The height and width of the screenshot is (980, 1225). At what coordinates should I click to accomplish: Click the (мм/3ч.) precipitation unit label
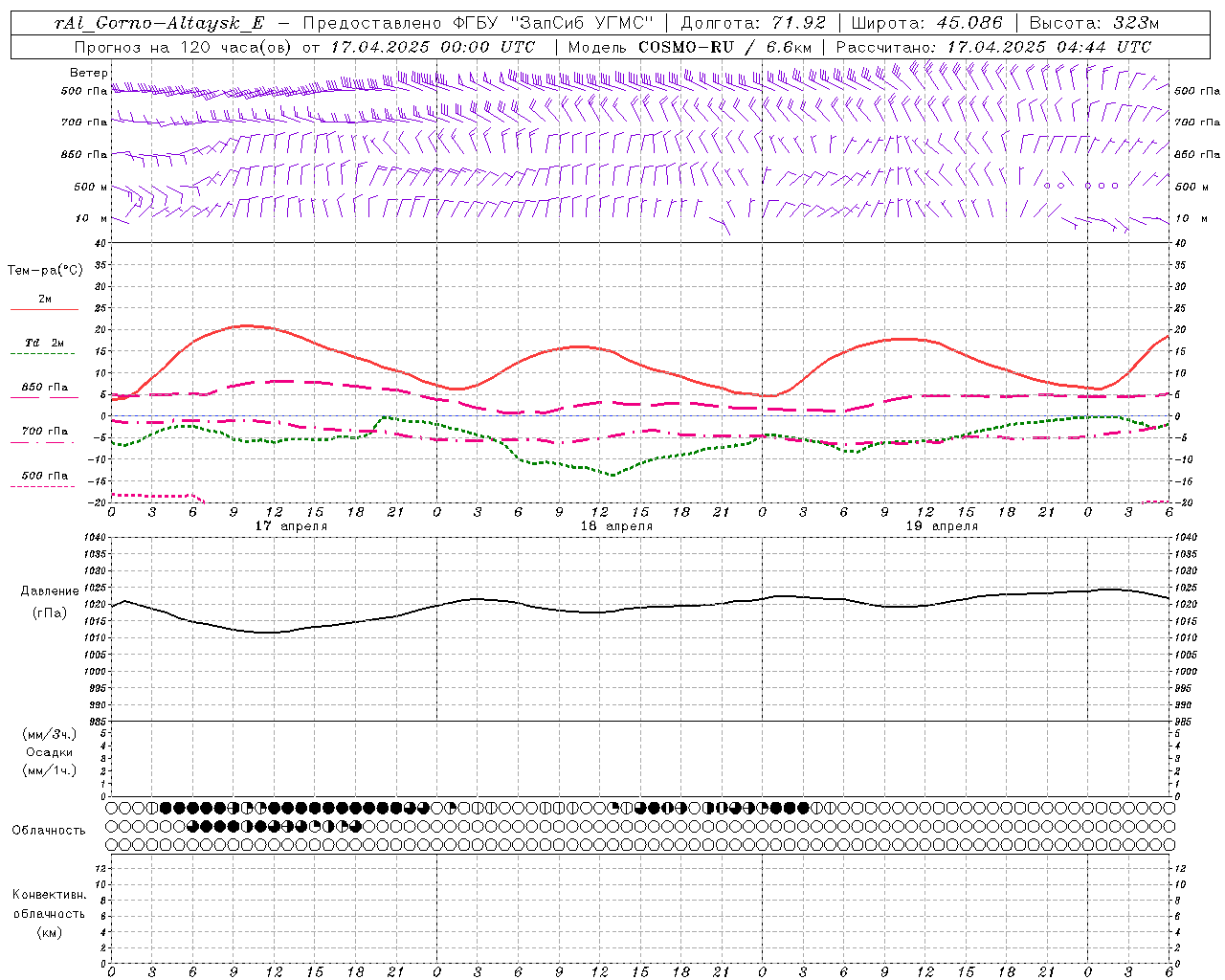tap(49, 735)
